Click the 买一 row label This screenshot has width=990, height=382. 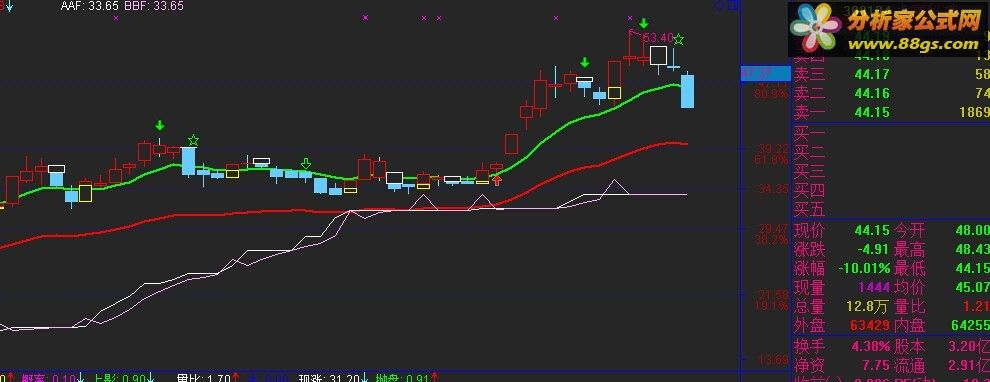[x=809, y=134]
